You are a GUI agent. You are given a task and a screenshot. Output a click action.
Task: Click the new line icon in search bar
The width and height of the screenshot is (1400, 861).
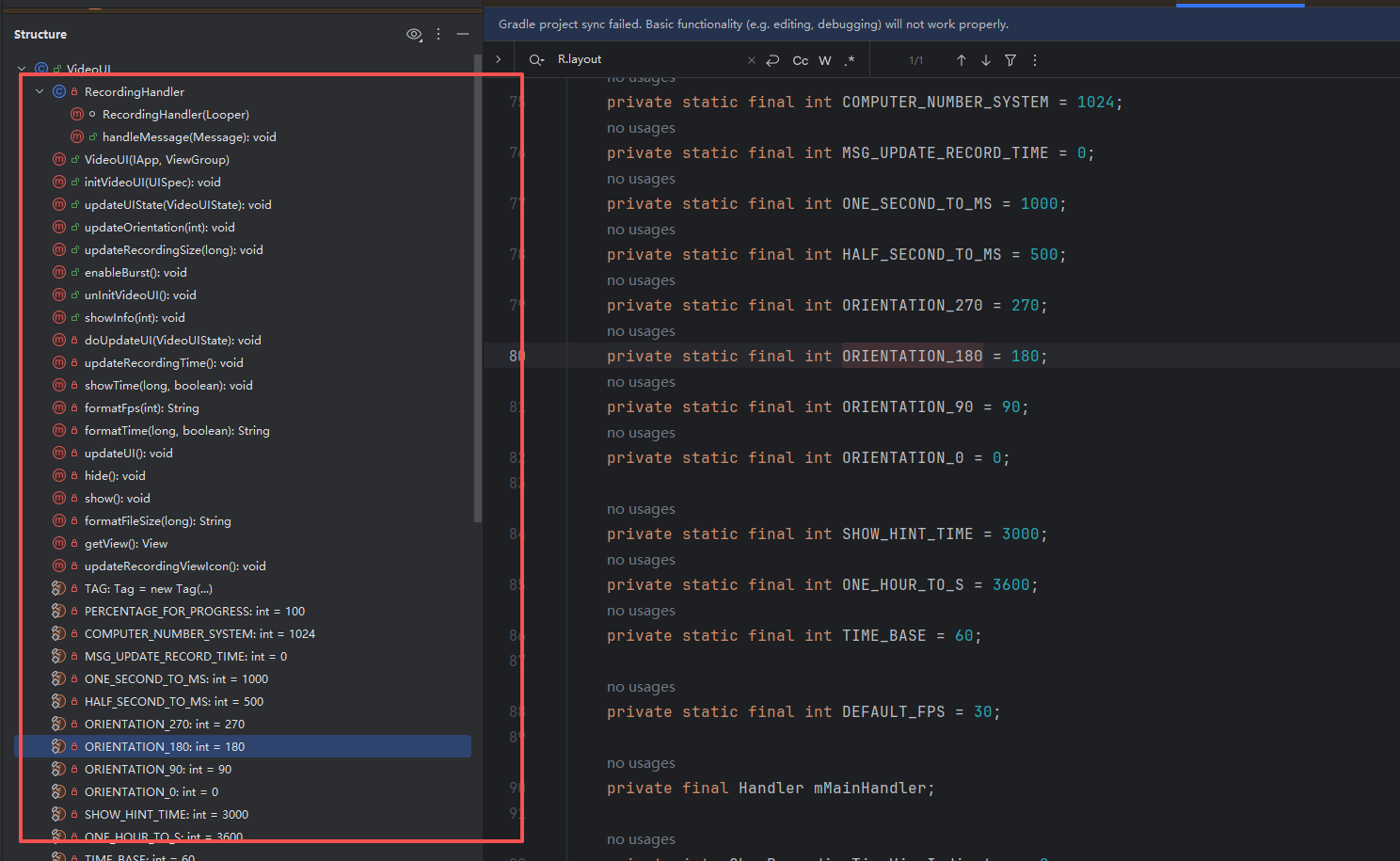772,60
